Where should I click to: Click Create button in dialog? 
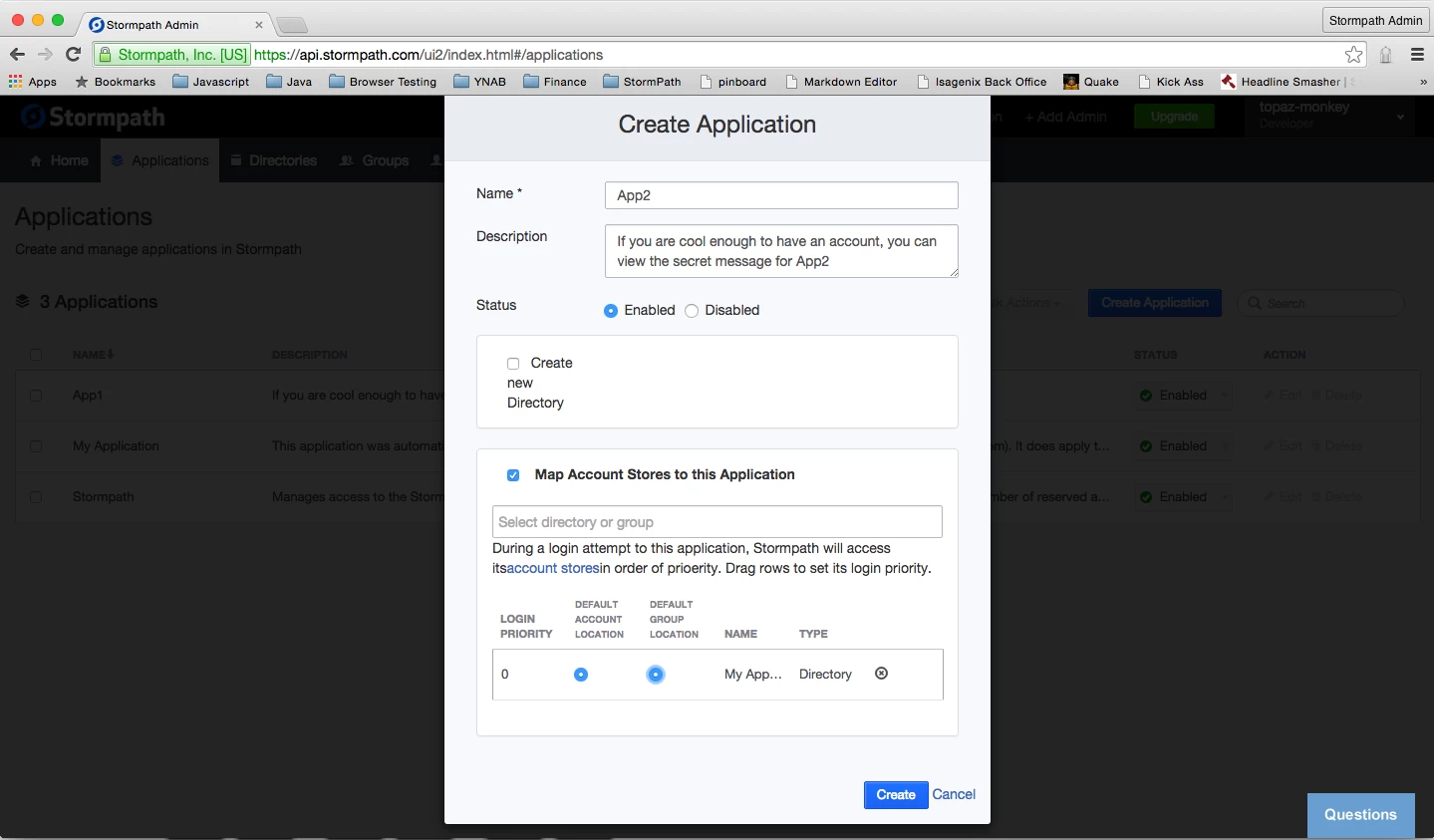896,795
